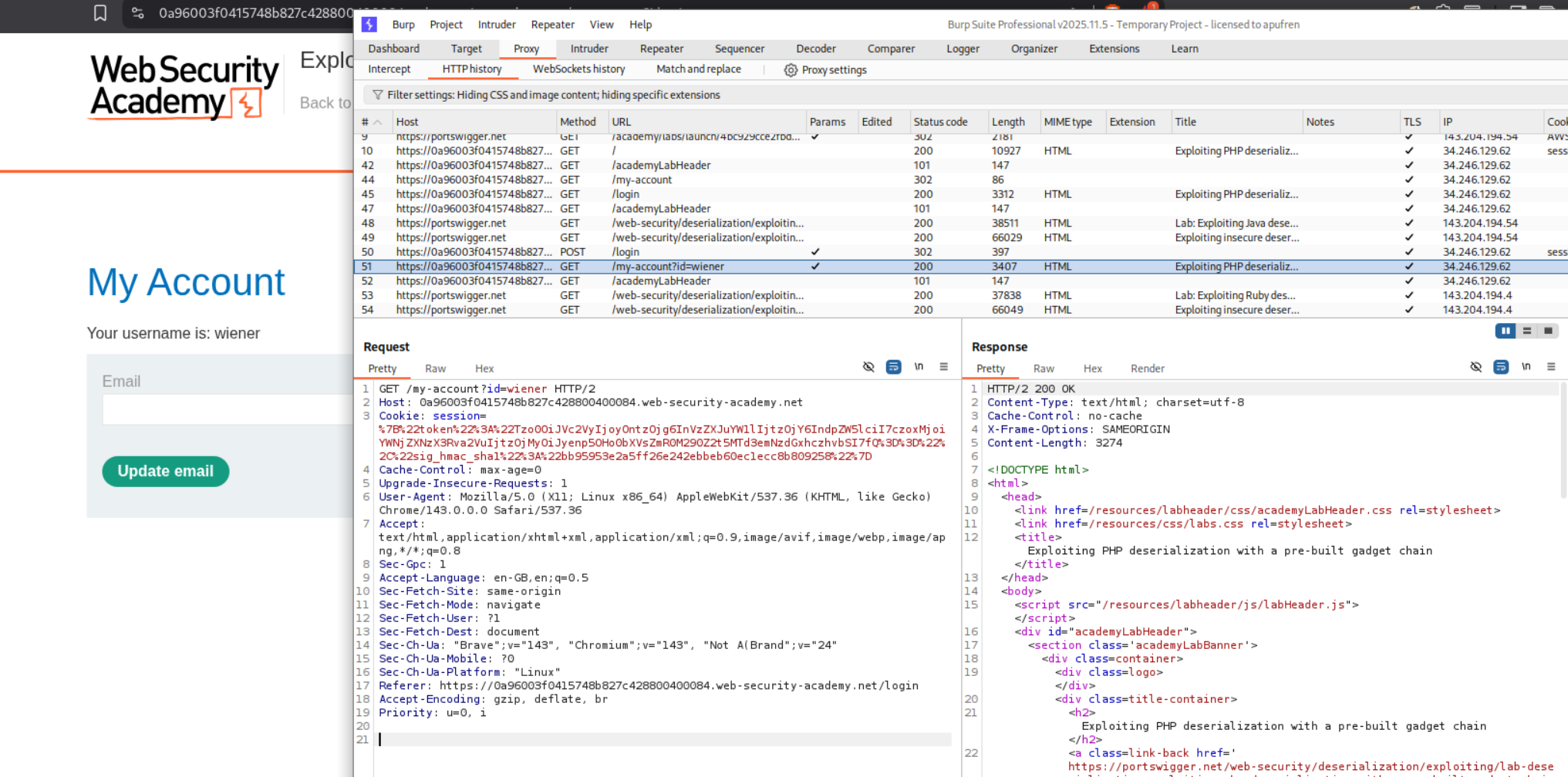Open Proxy settings gear icon
The width and height of the screenshot is (1568, 777).
pos(791,70)
